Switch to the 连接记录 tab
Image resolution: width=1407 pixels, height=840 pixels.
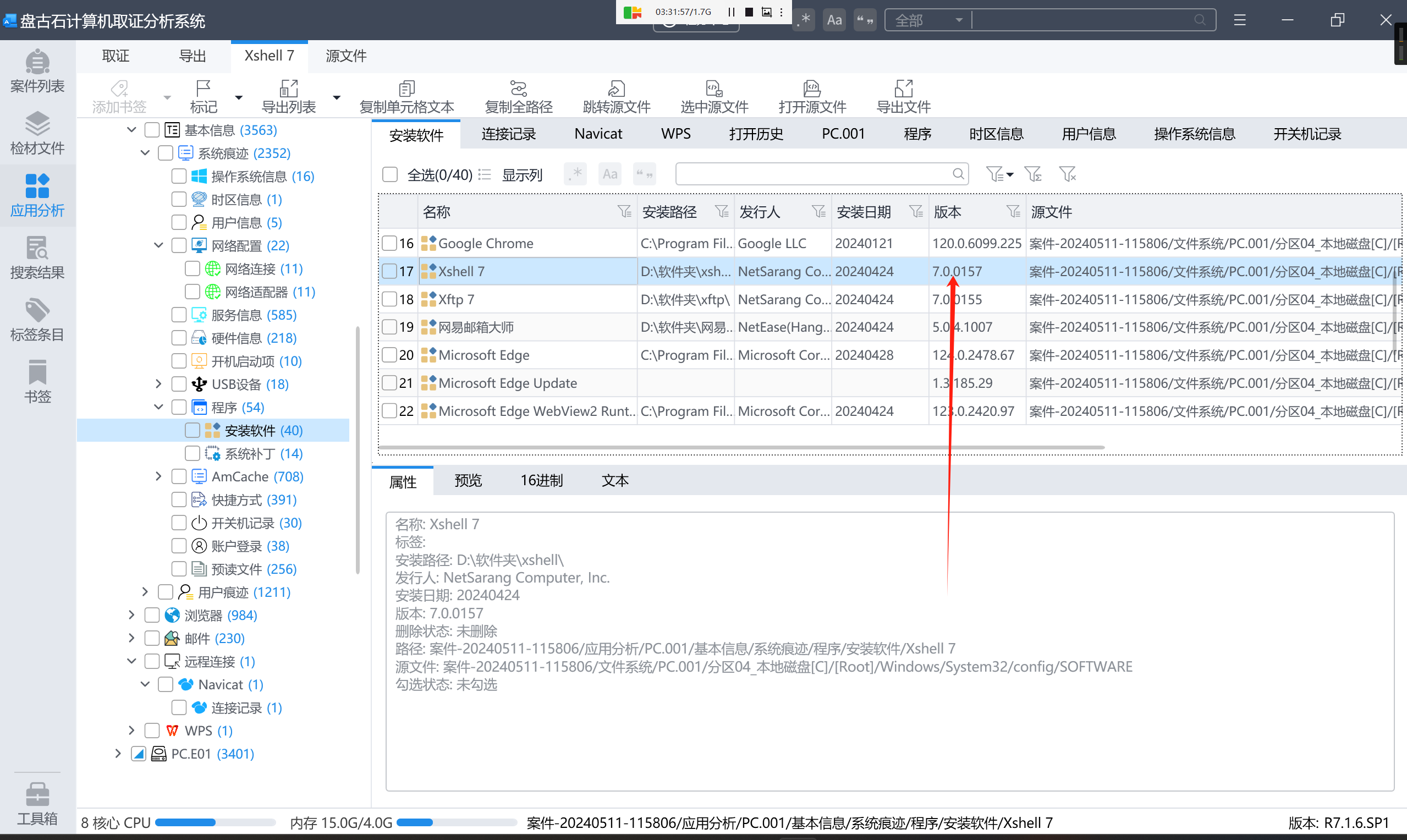click(508, 134)
